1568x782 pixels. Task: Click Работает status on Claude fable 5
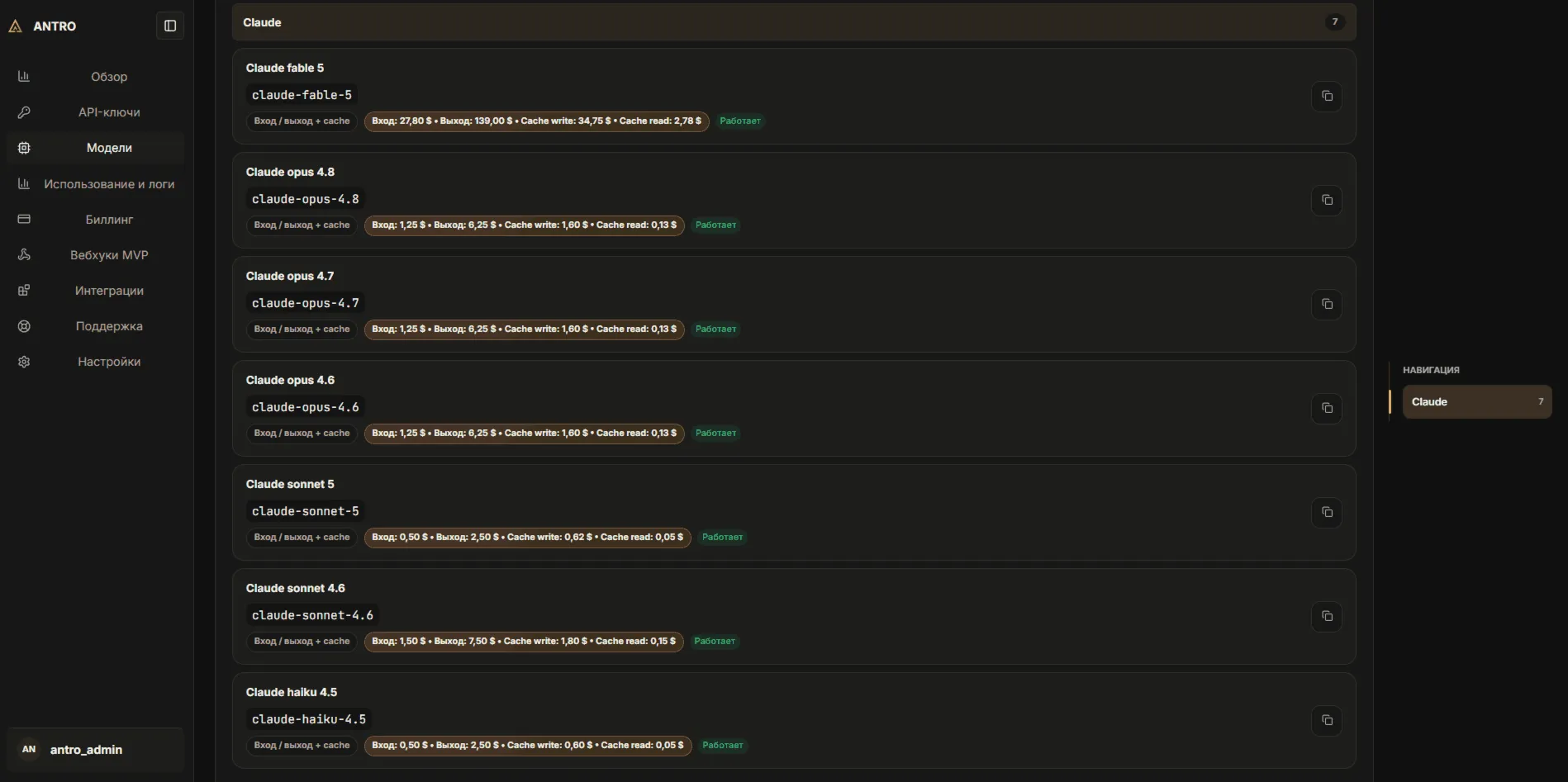[740, 121]
